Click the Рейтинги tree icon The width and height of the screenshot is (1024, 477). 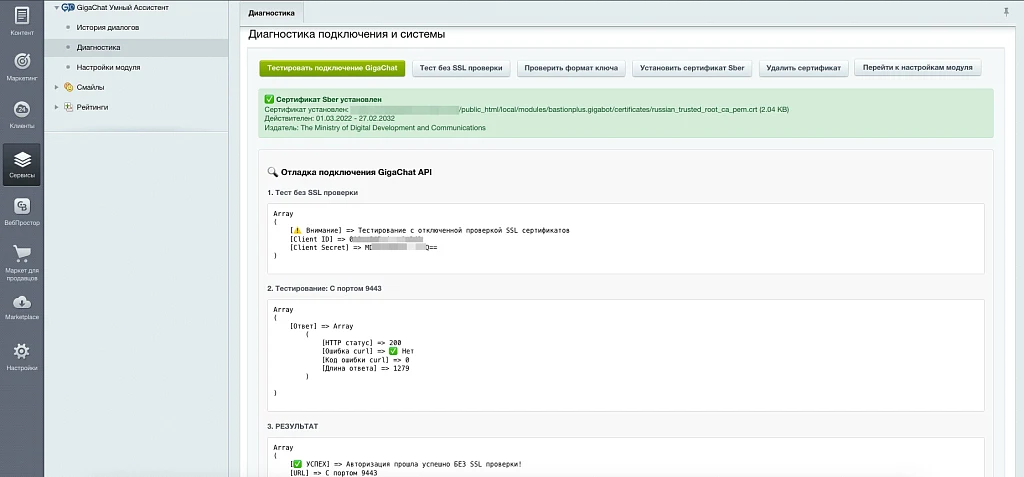coord(68,107)
